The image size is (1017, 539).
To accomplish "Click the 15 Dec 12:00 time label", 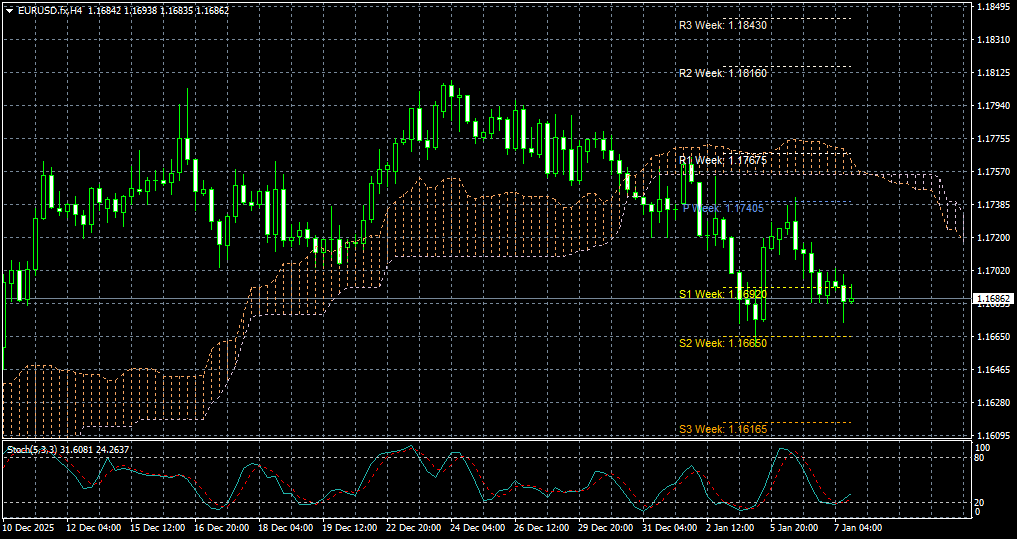I will click(158, 529).
